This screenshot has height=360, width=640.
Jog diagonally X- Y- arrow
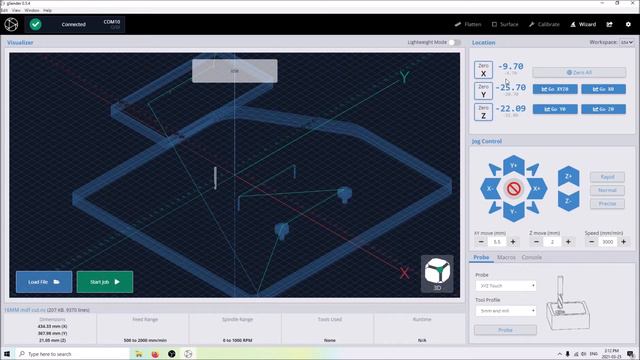pos(495,208)
